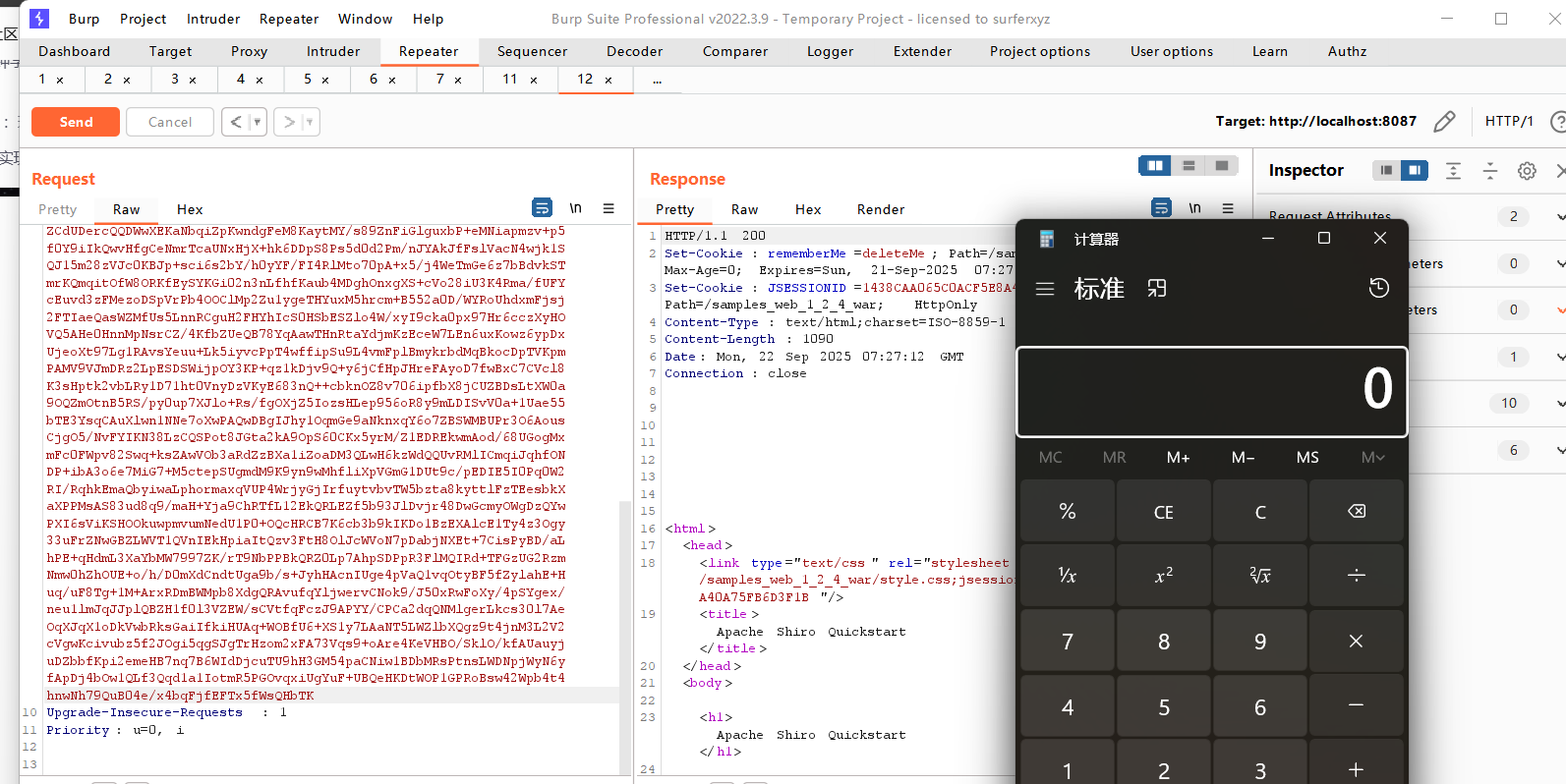Click the Request pane word-wrap message icon
This screenshot has height=784, width=1566.
(542, 208)
